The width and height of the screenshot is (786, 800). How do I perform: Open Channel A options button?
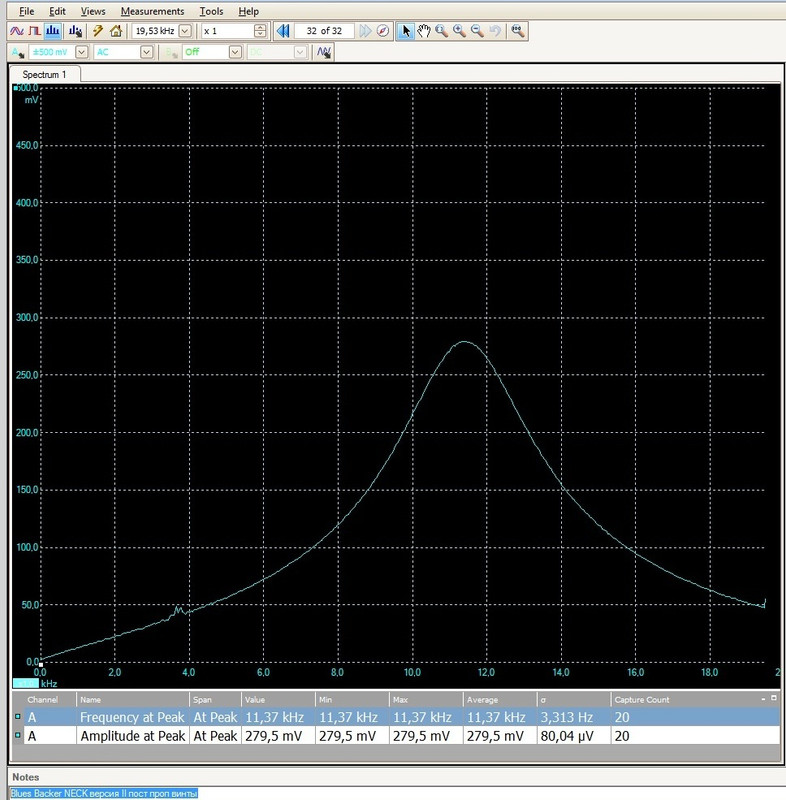click(17, 52)
